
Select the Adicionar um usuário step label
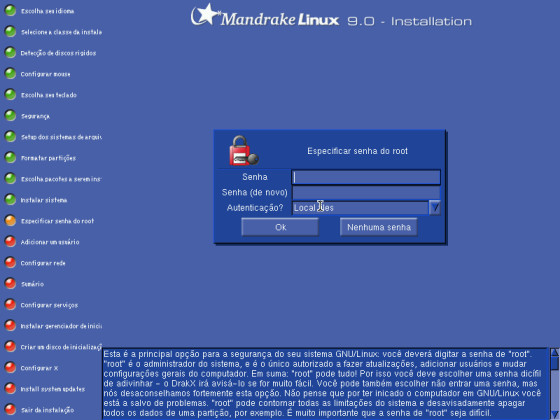[x=50, y=242]
